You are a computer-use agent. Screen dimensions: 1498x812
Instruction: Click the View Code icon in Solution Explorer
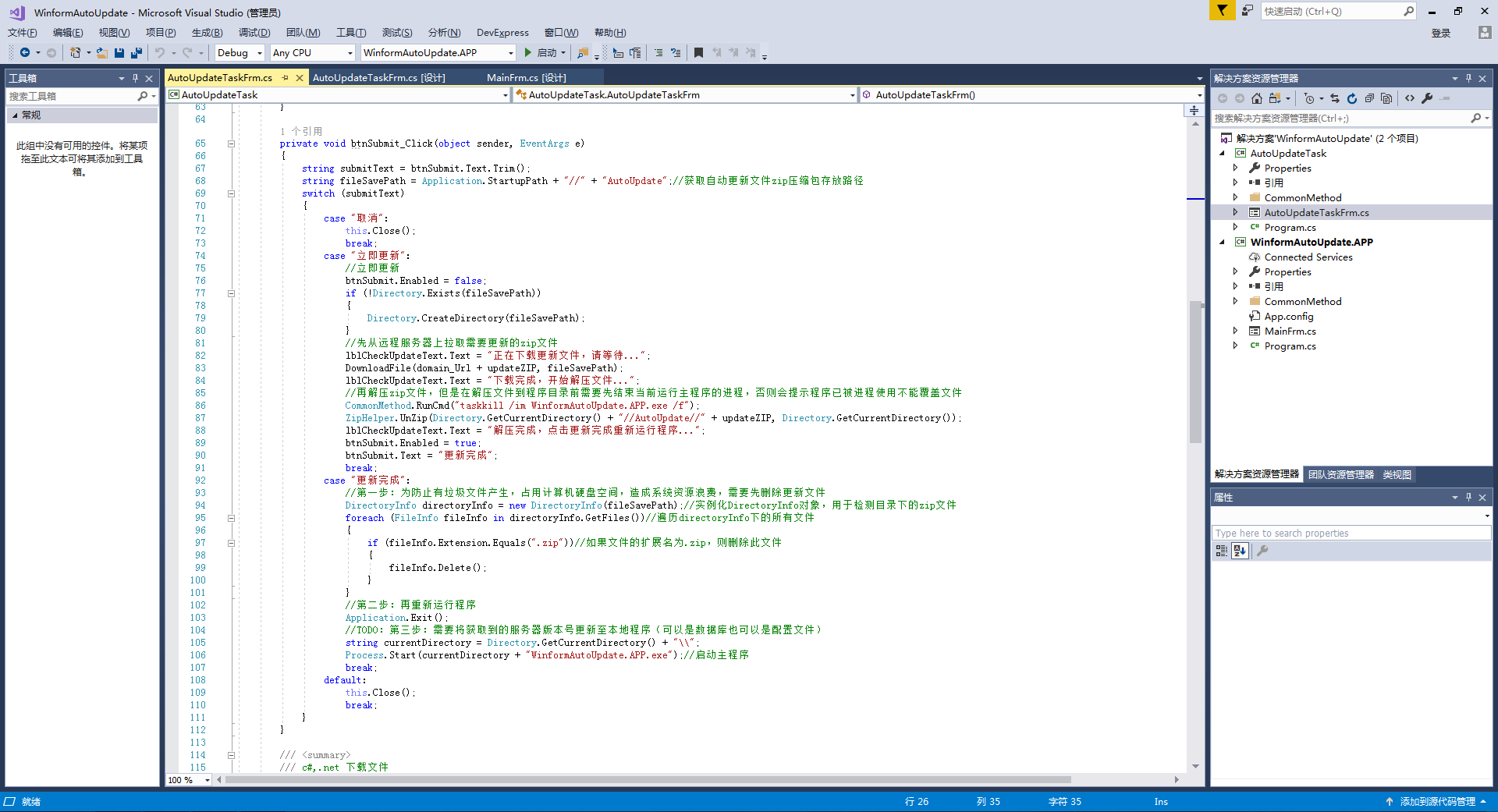pyautogui.click(x=1410, y=98)
